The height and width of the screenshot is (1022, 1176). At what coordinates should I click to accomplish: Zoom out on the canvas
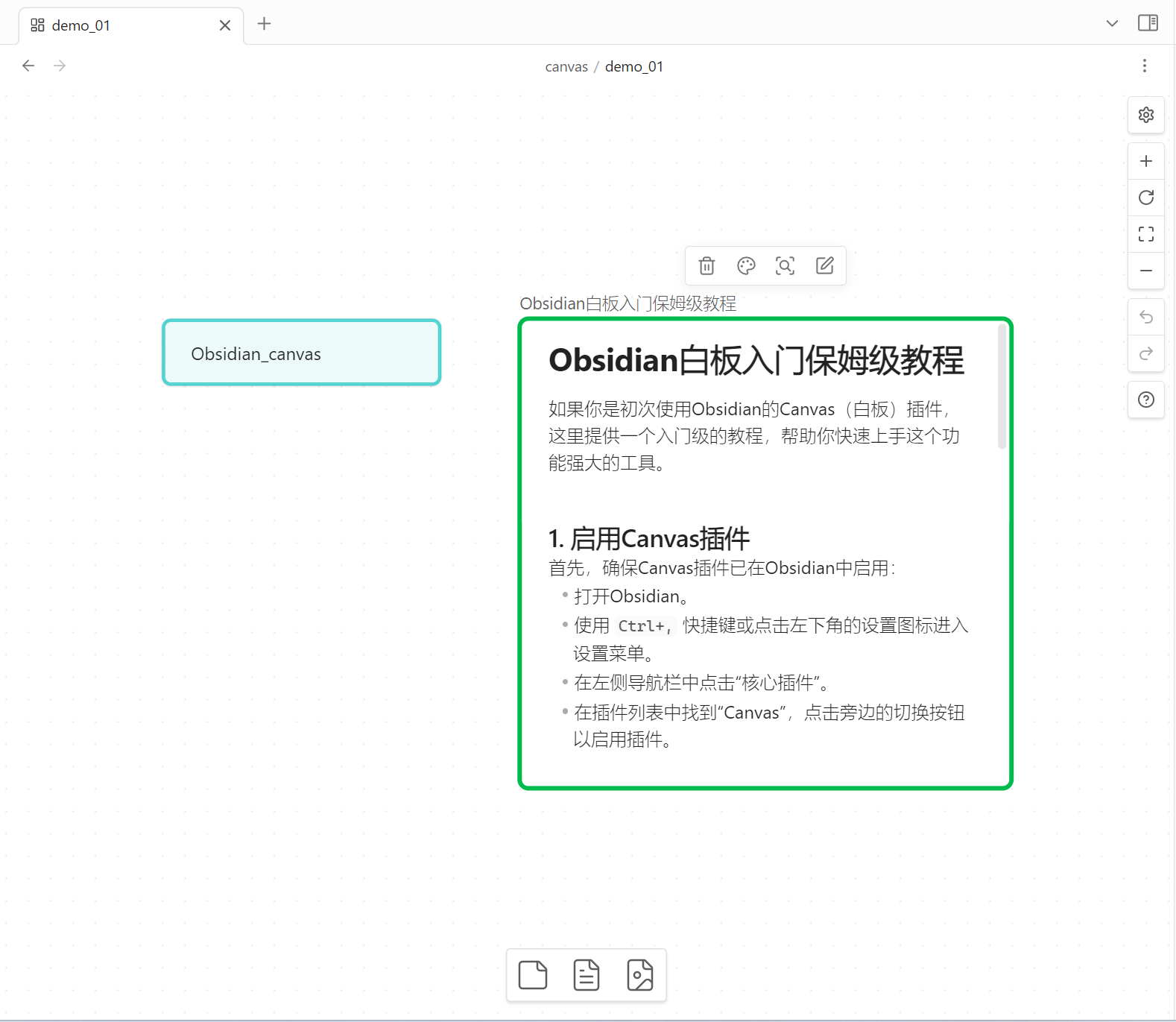tap(1146, 271)
